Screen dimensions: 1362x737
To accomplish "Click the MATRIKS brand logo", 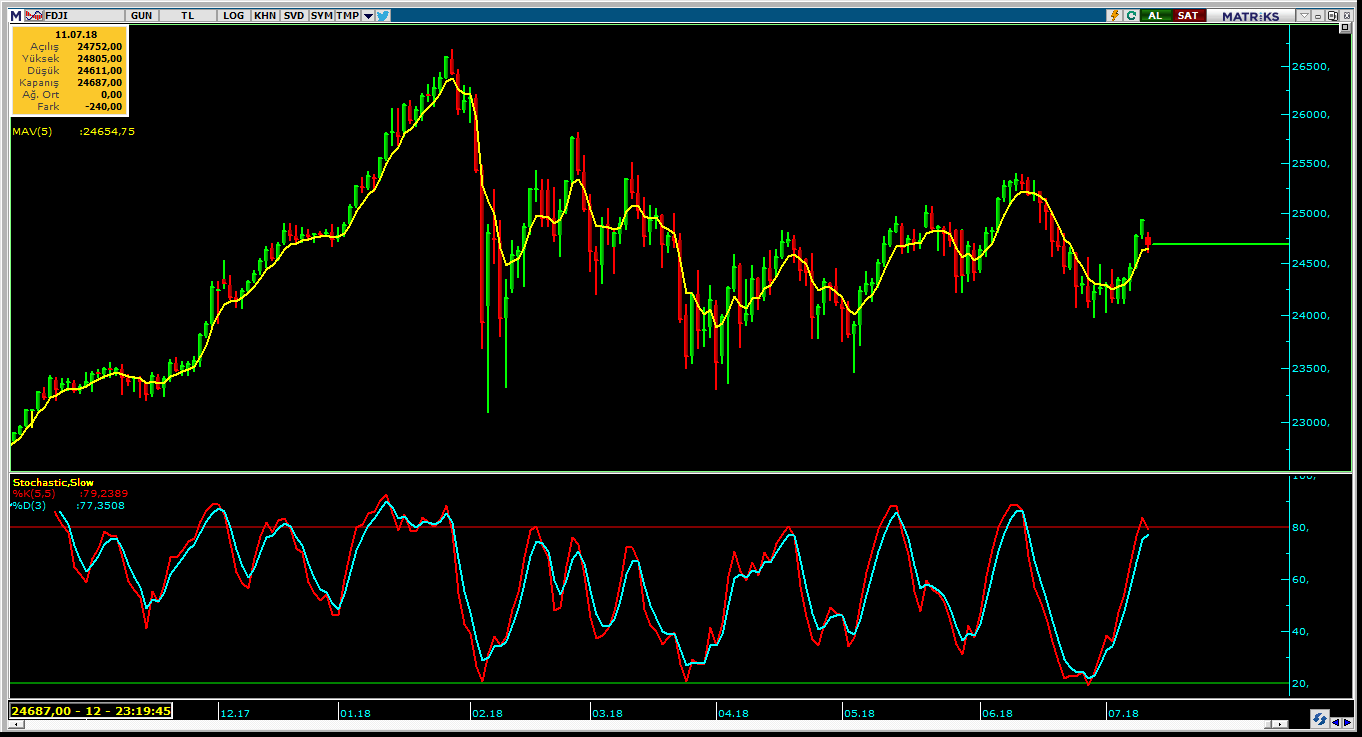I will coord(1250,15).
